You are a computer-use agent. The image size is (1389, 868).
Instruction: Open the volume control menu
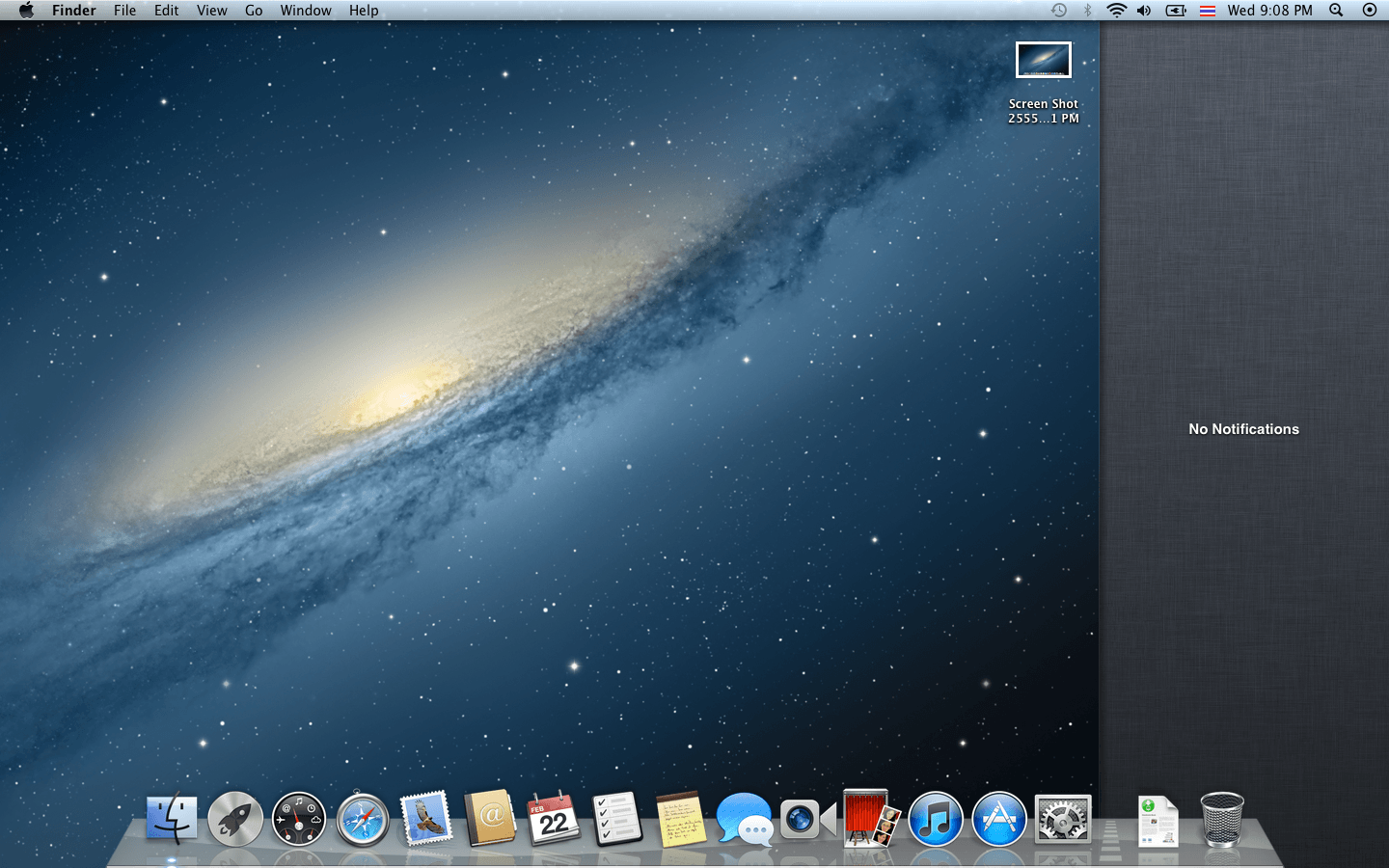click(x=1144, y=11)
